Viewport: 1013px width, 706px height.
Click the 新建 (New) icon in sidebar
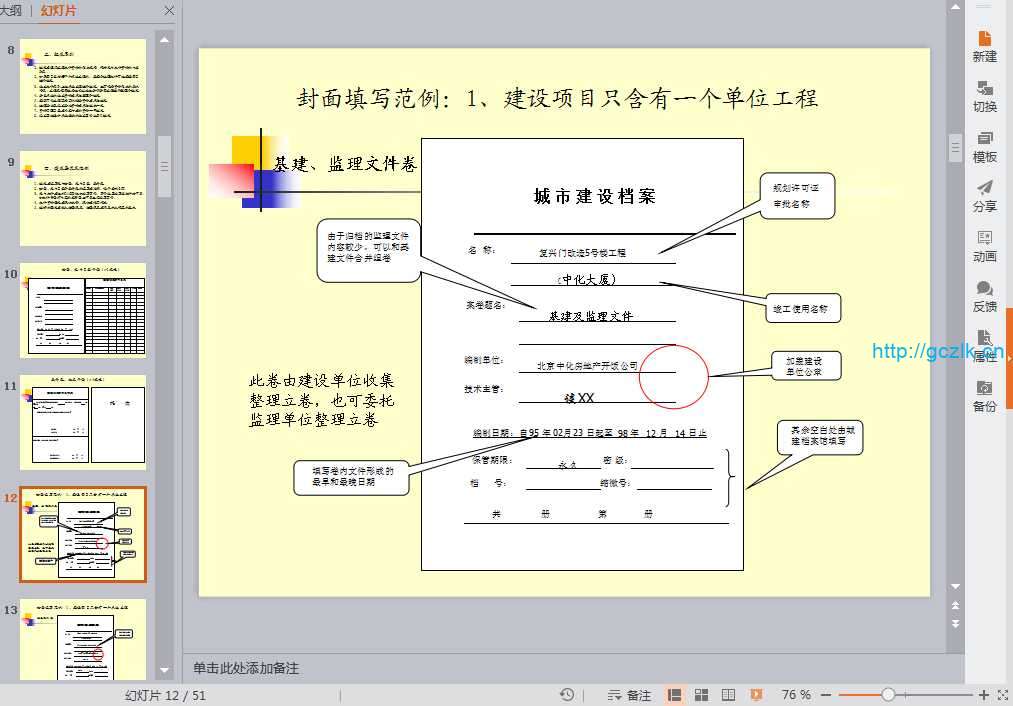[x=984, y=45]
